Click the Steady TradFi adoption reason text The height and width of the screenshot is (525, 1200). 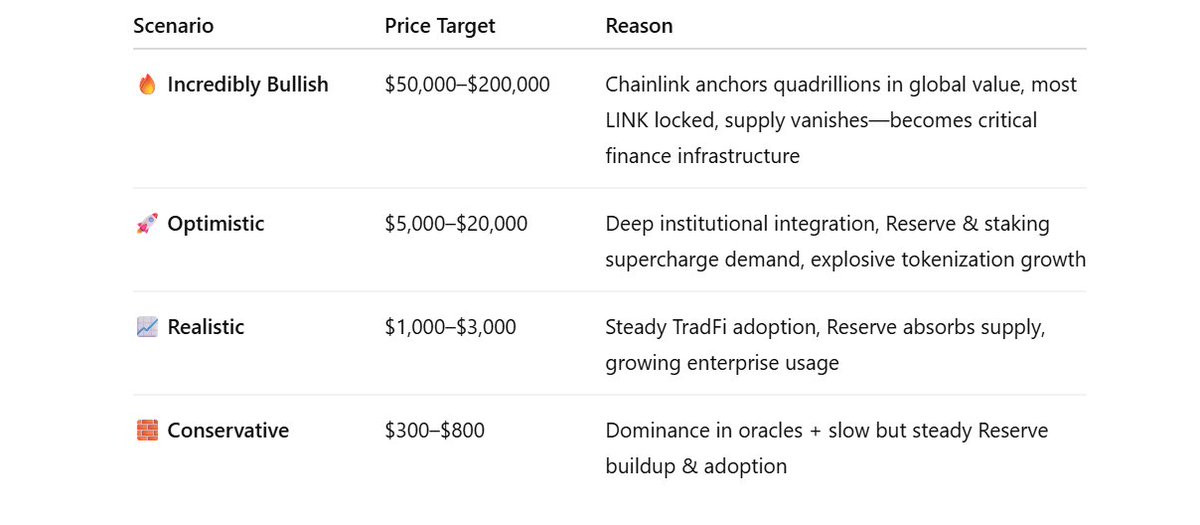click(x=825, y=345)
